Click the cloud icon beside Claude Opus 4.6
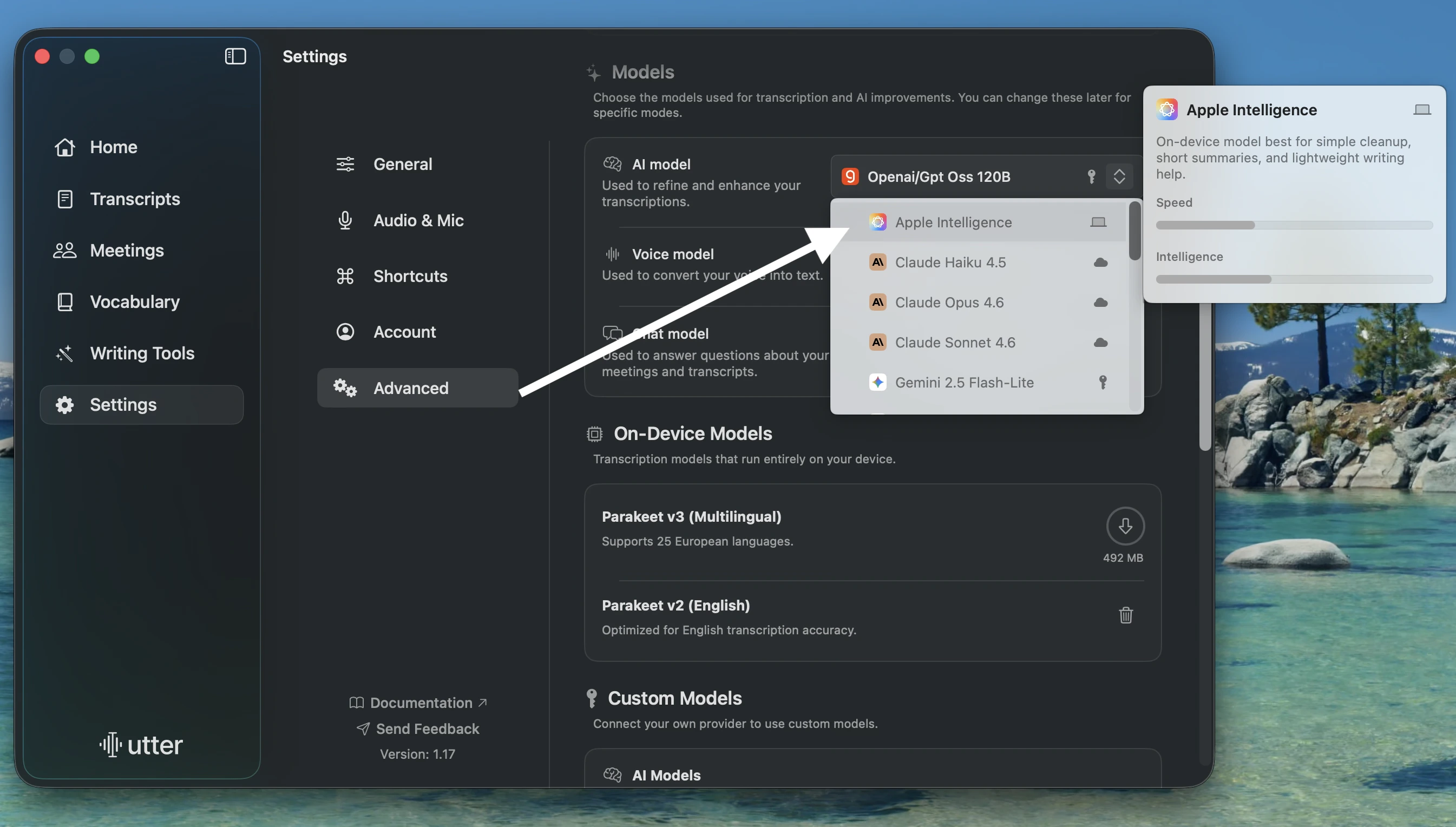The image size is (1456, 827). [1100, 302]
